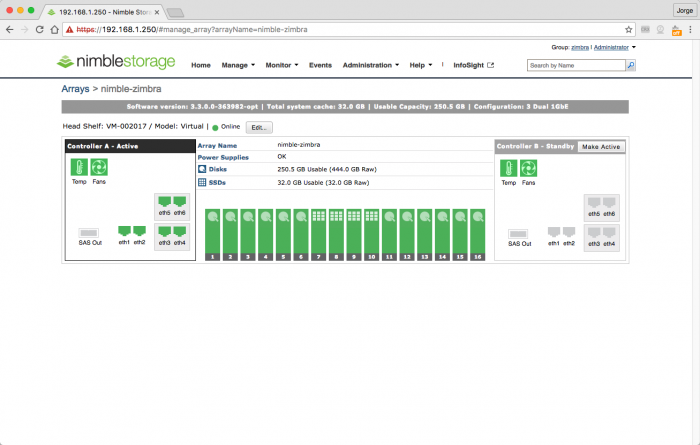Click the search magnifier icon

(x=630, y=65)
